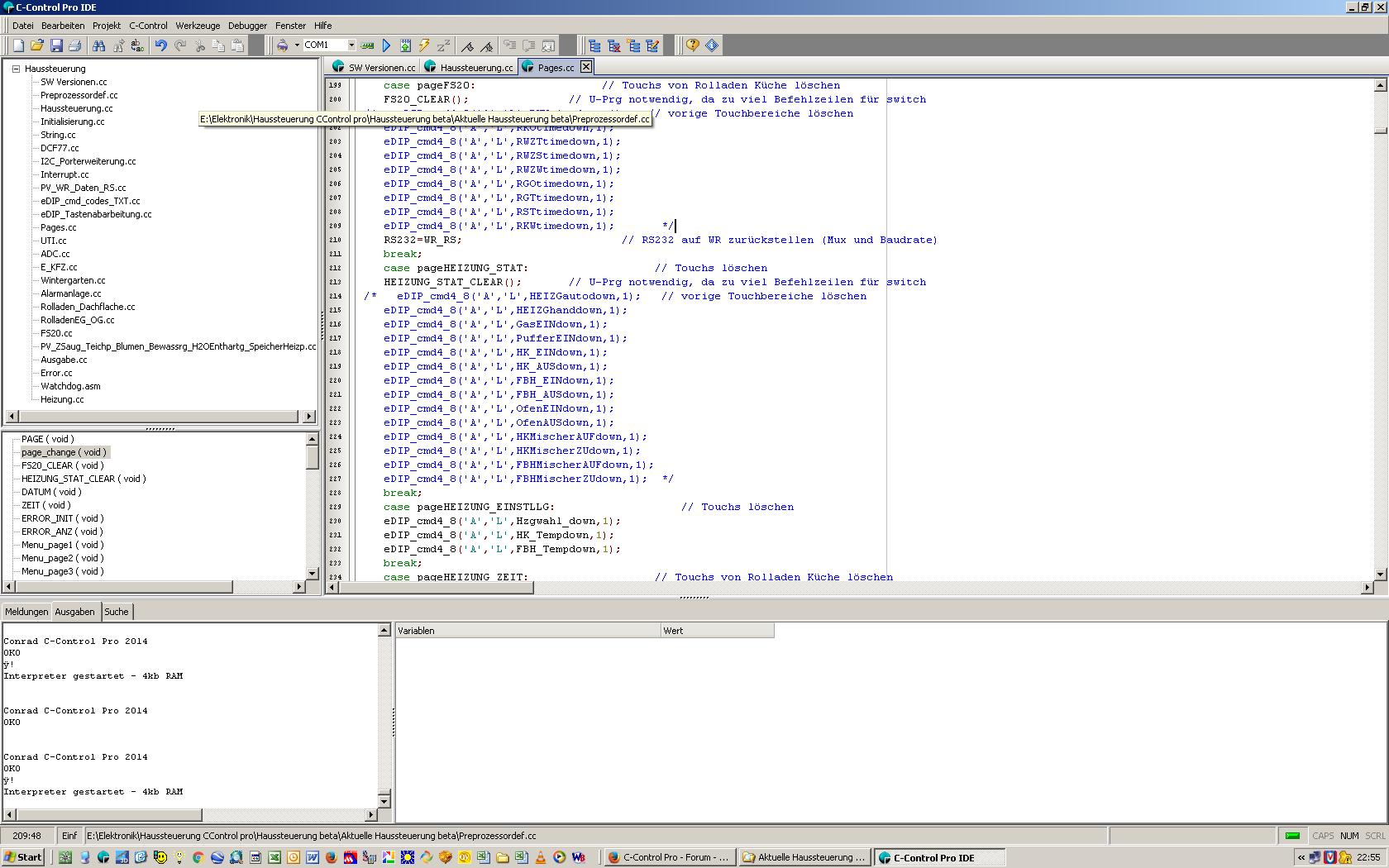Switch to the Meldungen output tab
The height and width of the screenshot is (868, 1389).
(x=26, y=612)
